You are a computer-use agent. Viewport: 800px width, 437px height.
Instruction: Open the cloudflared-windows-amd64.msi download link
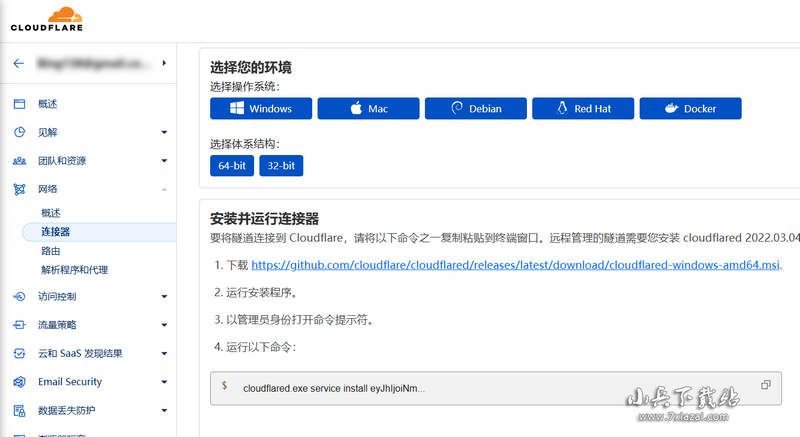point(515,265)
